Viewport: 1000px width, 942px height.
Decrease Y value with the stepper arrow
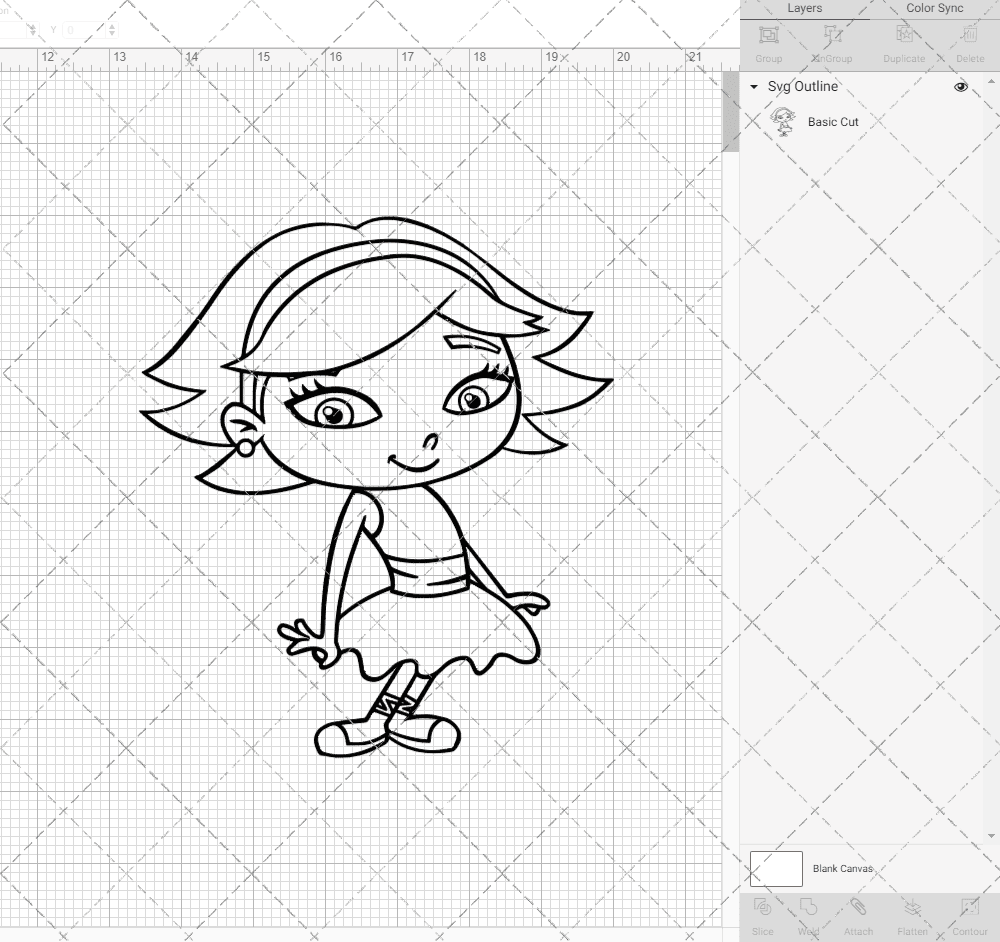click(111, 34)
